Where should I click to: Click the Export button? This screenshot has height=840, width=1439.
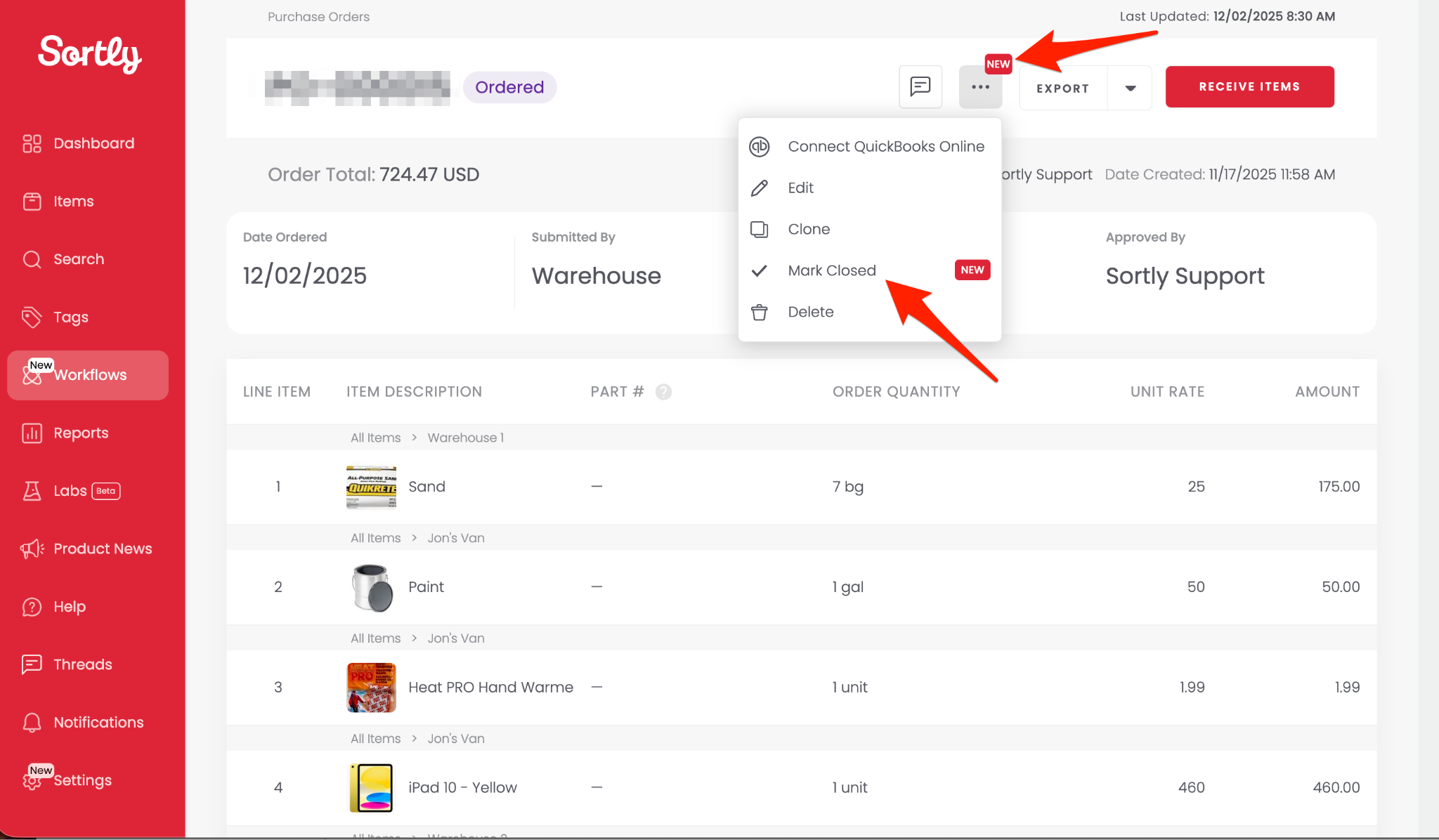(1062, 88)
